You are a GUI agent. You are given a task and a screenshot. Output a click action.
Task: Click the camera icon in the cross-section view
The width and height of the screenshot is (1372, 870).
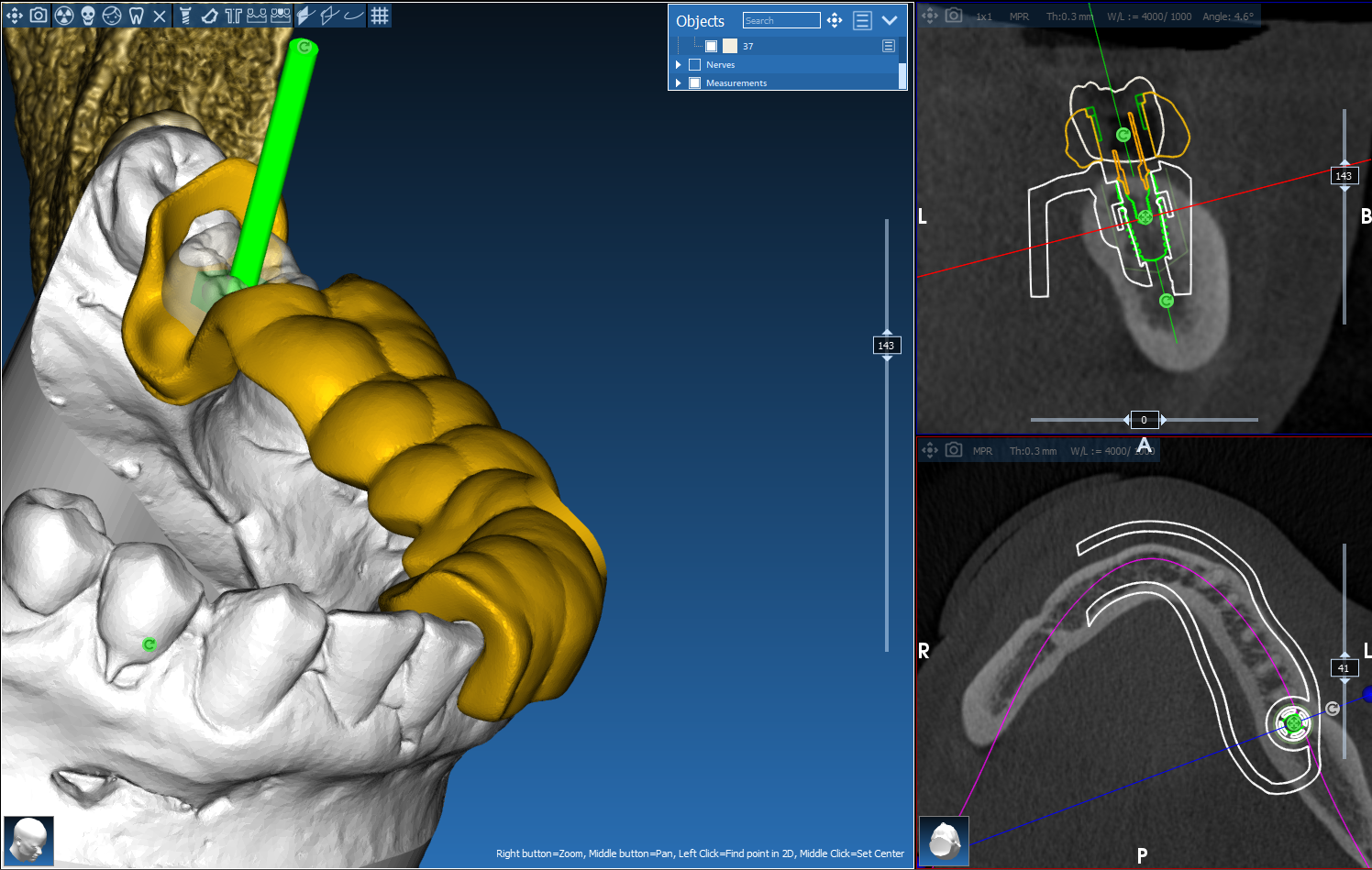(x=954, y=16)
